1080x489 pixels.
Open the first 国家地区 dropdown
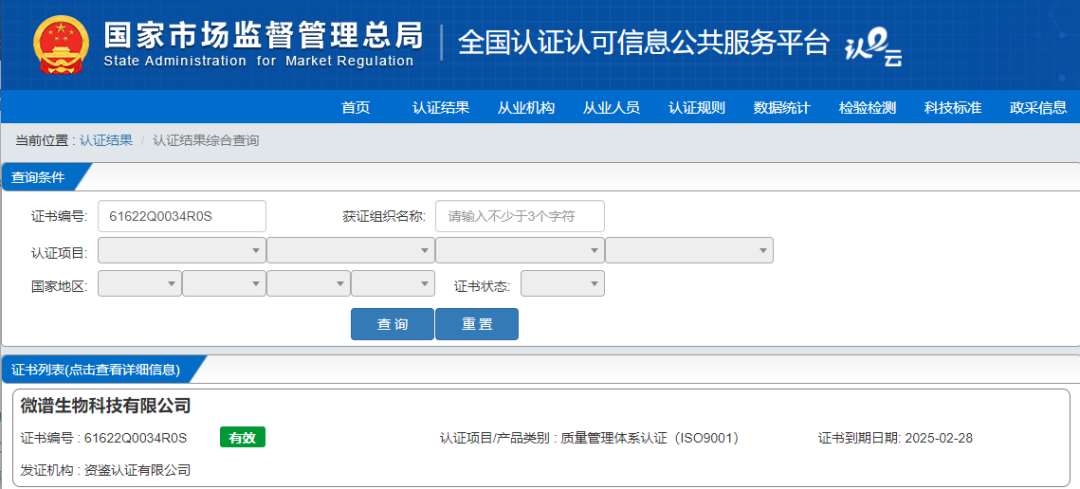click(140, 284)
